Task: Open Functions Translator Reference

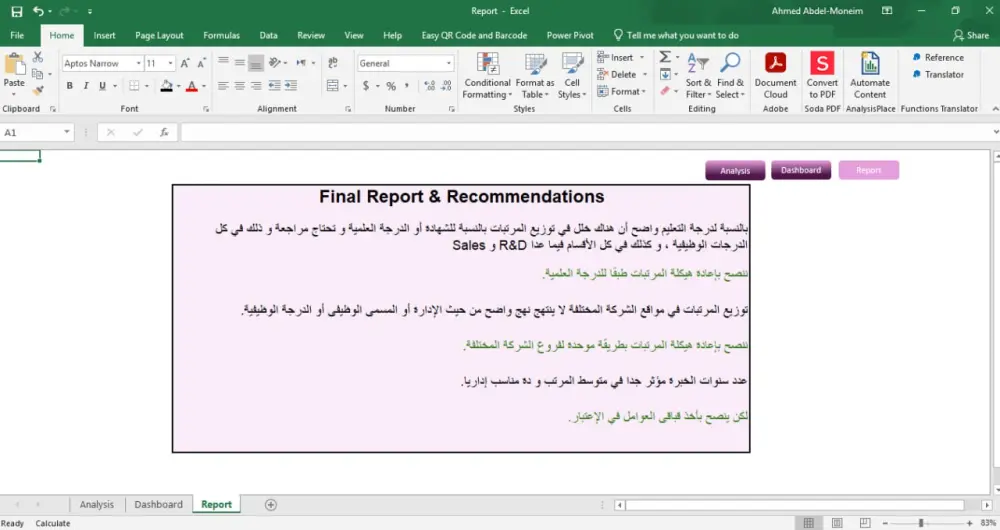Action: (x=938, y=57)
